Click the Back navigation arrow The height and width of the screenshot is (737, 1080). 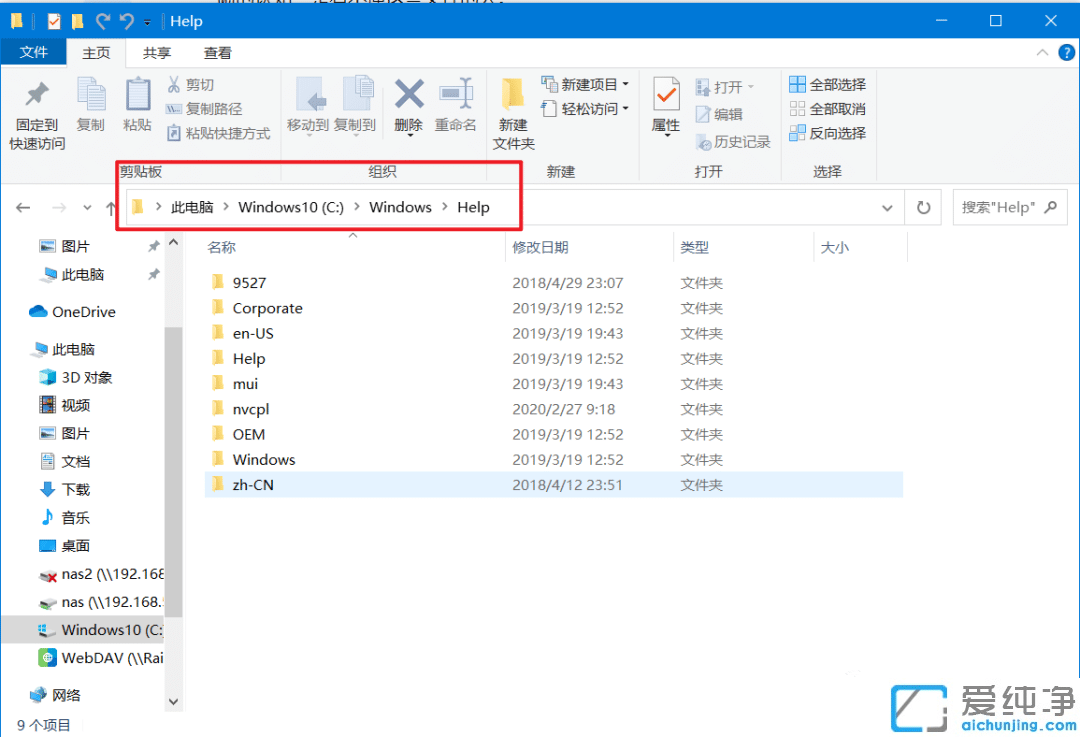coord(23,207)
